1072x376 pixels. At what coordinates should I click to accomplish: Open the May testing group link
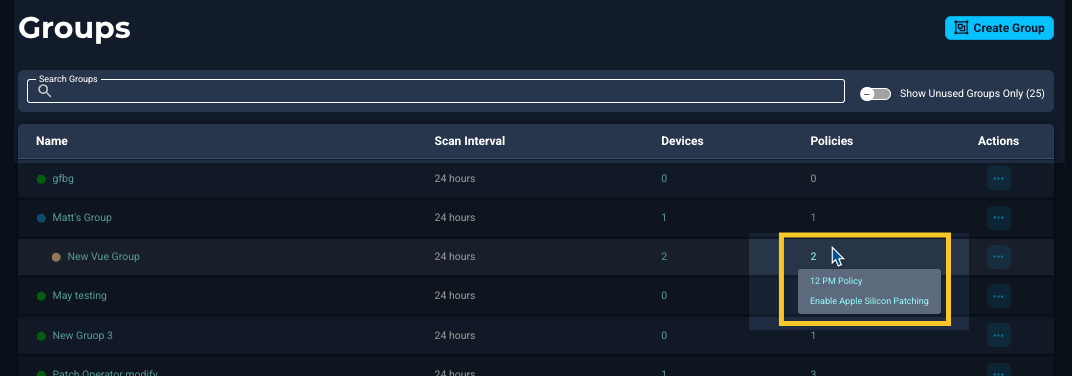(79, 295)
